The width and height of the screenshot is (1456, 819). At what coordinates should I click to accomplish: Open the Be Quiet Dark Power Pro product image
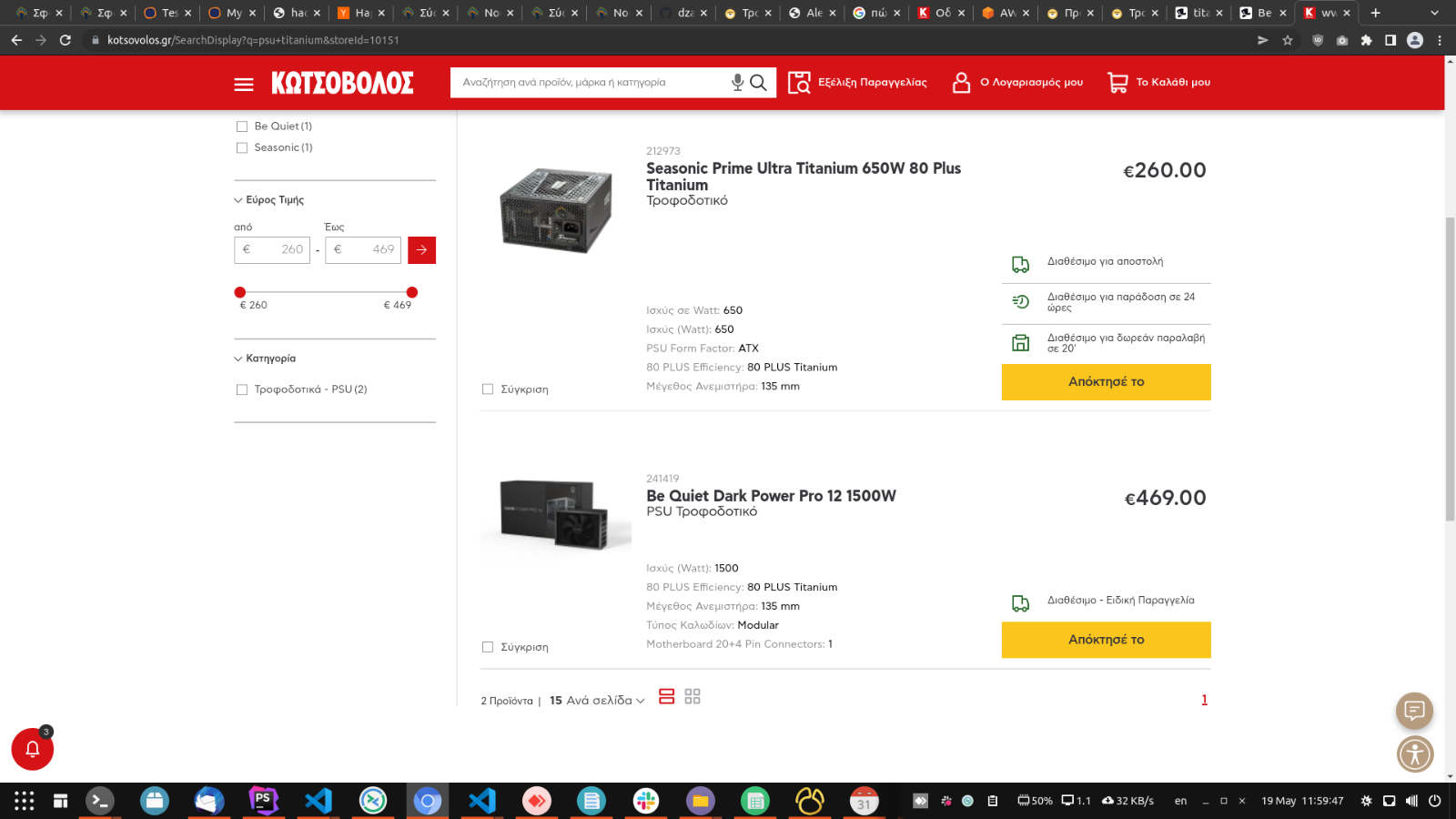556,514
